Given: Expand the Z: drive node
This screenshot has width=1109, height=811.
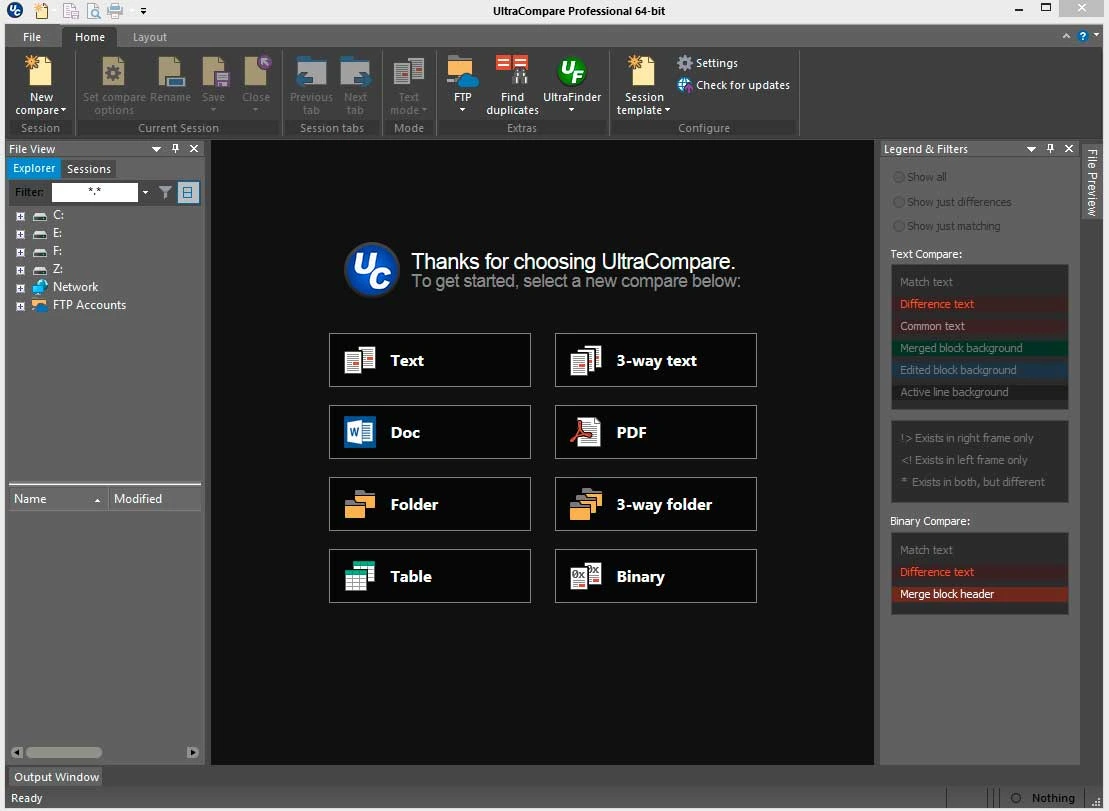Looking at the screenshot, I should pyautogui.click(x=21, y=270).
